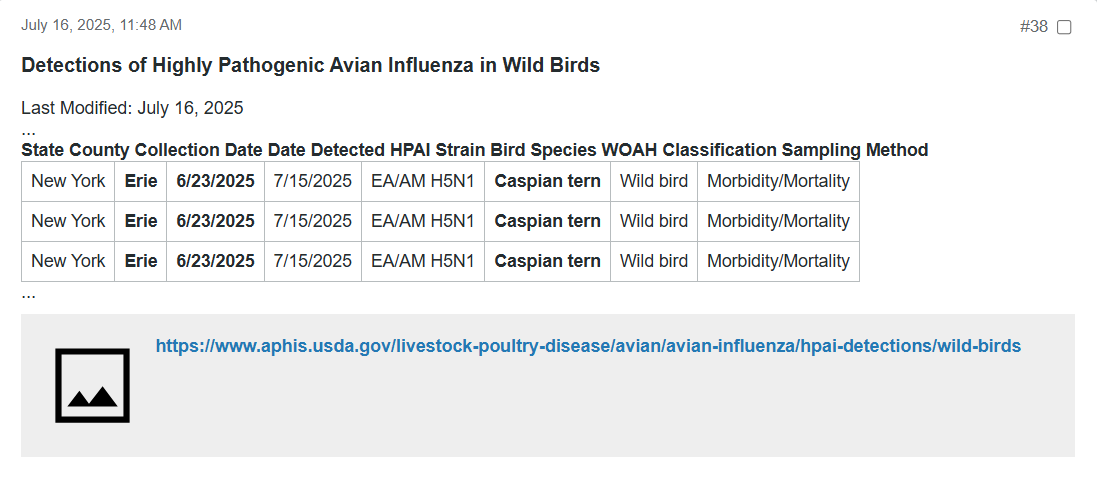Click the bold table header starting with State County
This screenshot has height=485, width=1097.
click(x=474, y=150)
